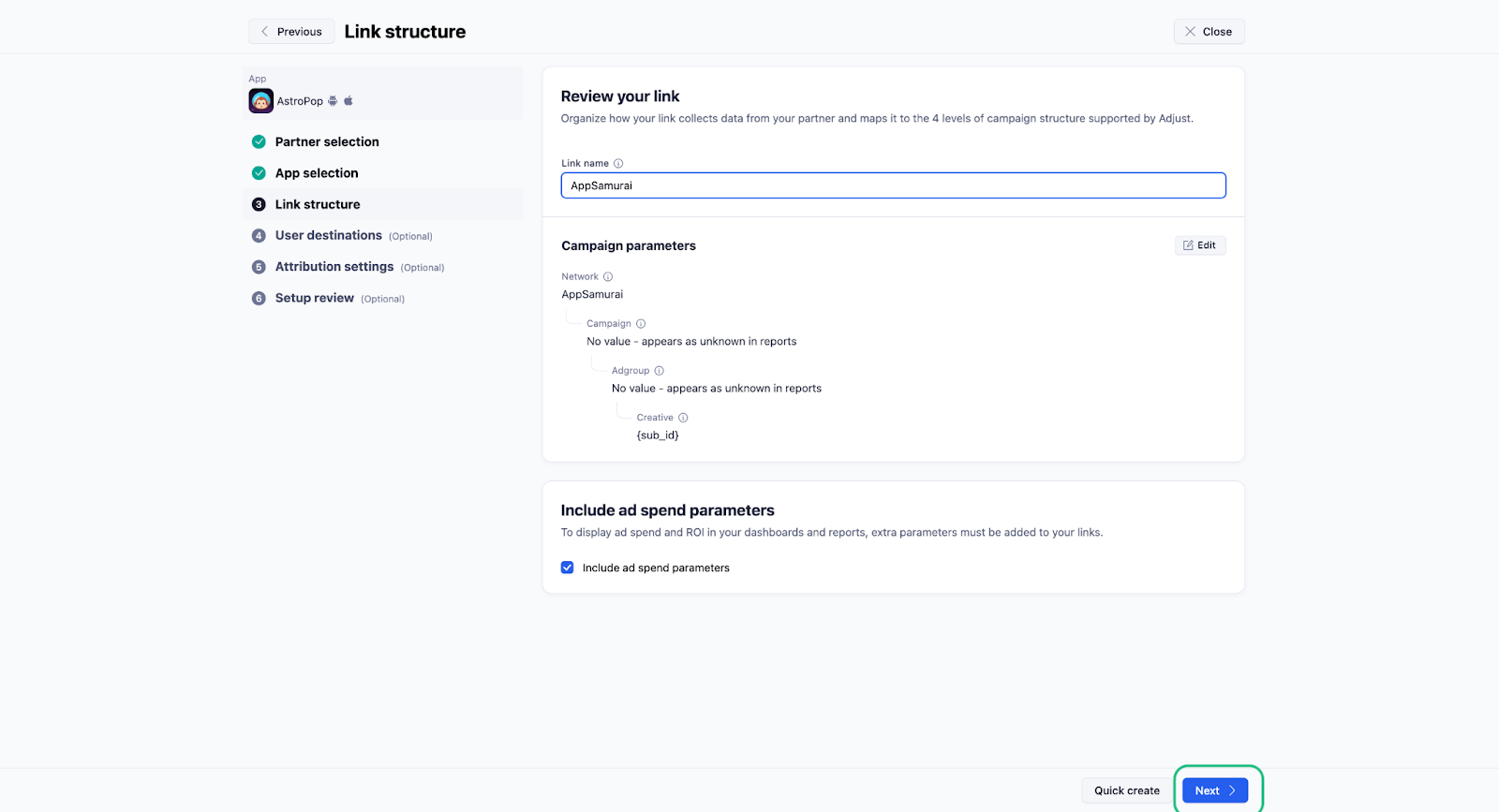Click the Network info icon

[x=608, y=277]
